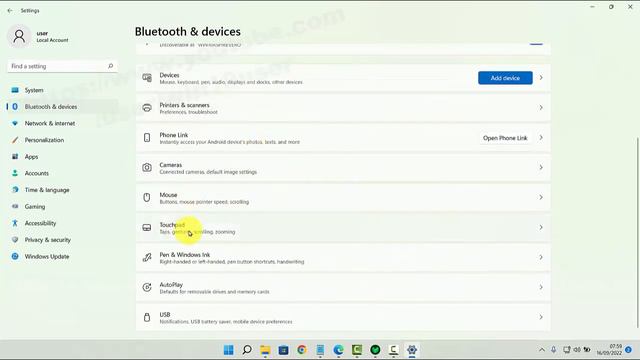The height and width of the screenshot is (360, 640).
Task: Click the Open Phone Link button
Action: point(505,138)
